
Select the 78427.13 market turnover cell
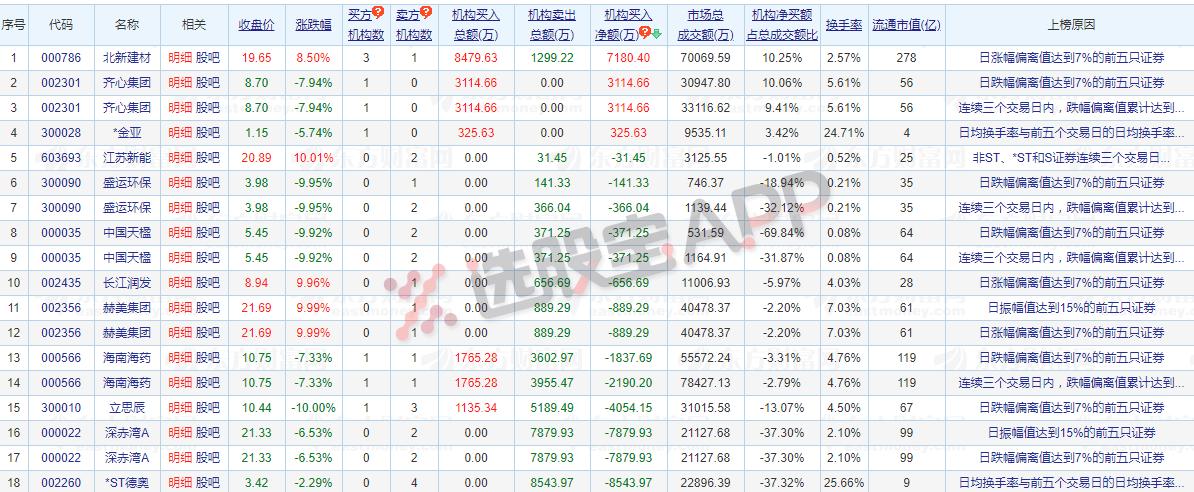[705, 382]
